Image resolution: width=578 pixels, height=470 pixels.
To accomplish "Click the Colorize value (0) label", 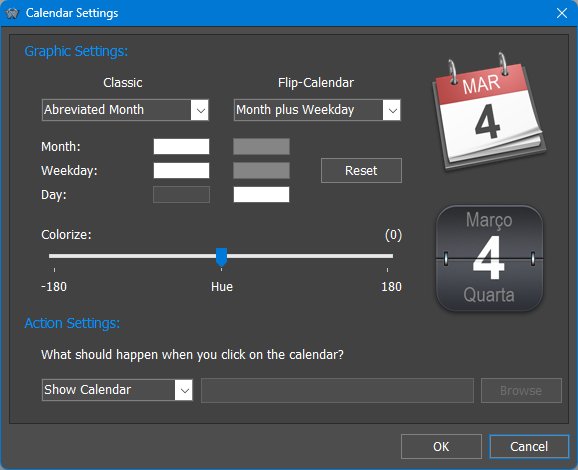I will [393, 234].
